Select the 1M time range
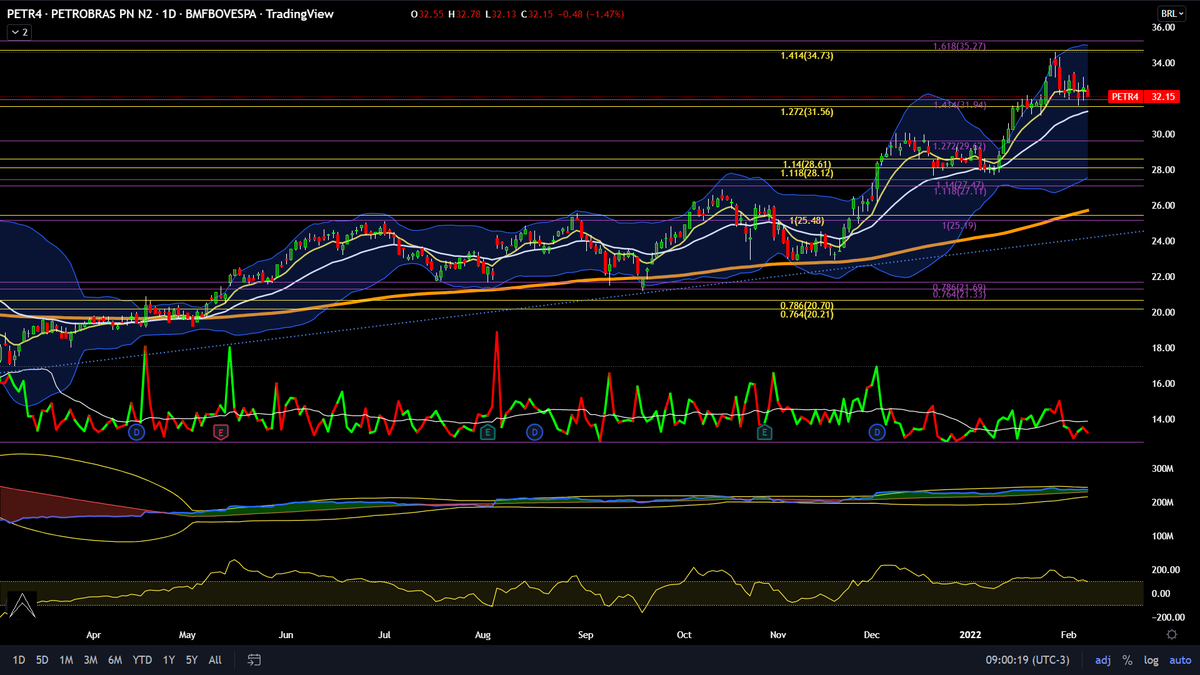This screenshot has height=675, width=1200. click(66, 660)
